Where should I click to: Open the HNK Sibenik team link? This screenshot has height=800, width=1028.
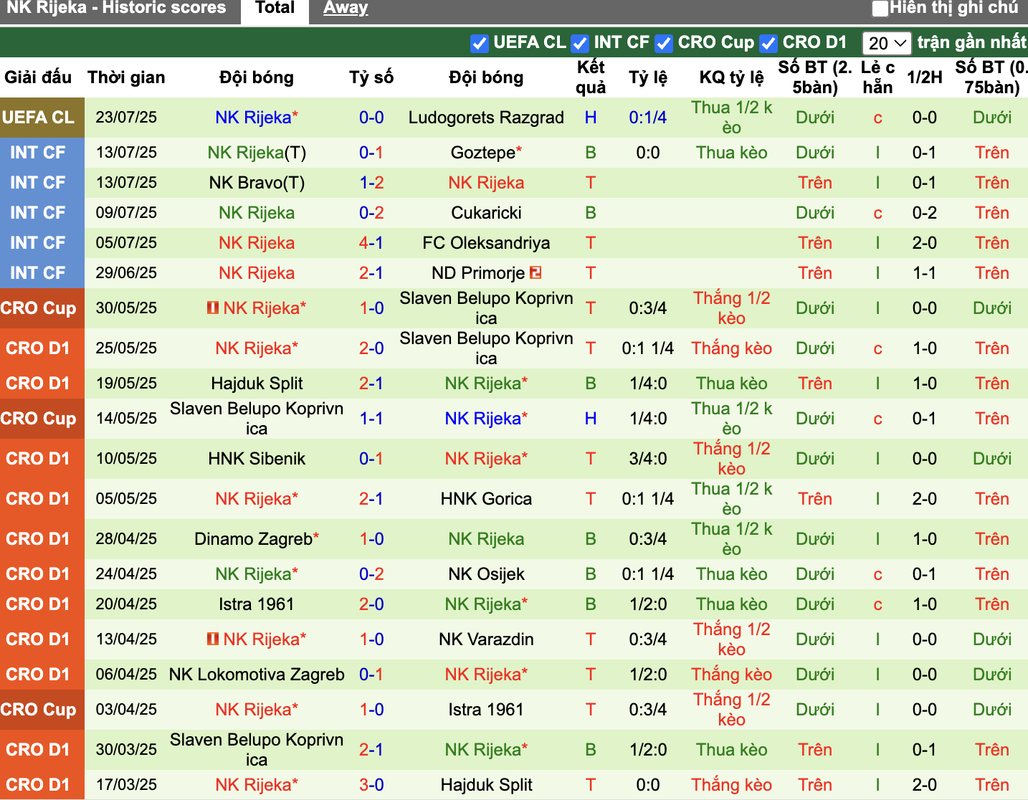click(256, 459)
